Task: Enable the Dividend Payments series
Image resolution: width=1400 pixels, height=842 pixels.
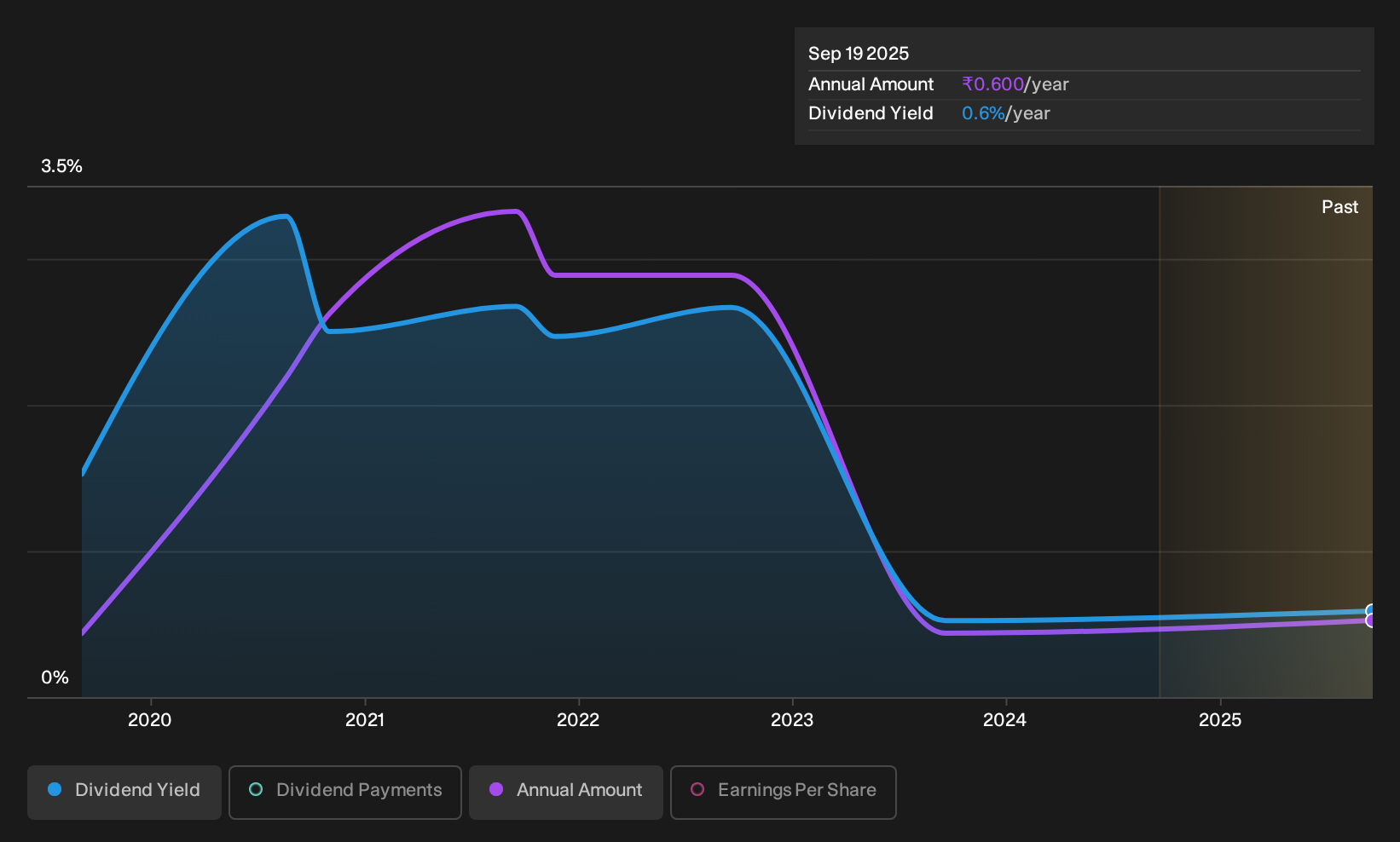Action: tap(345, 793)
